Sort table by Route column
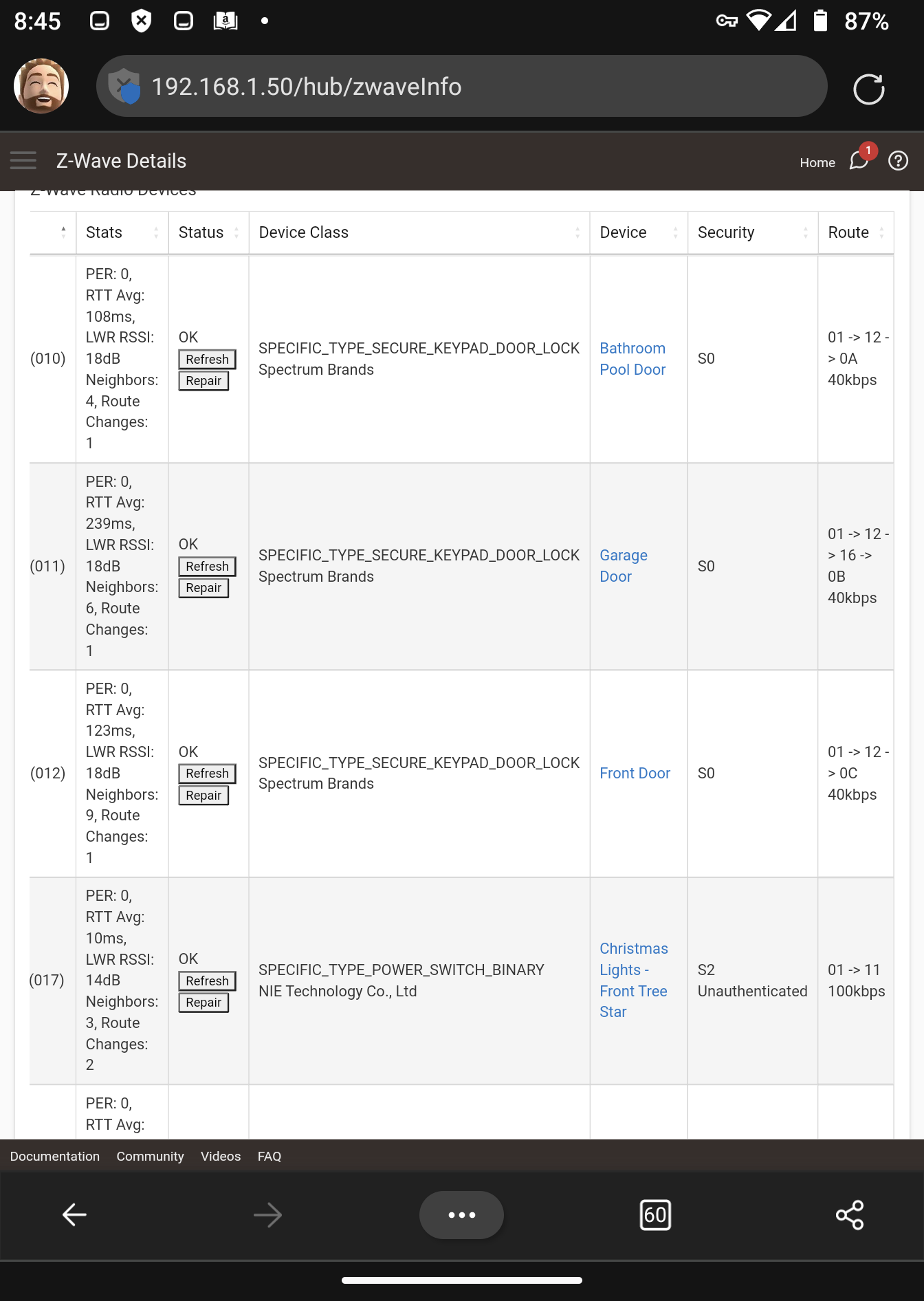Image resolution: width=924 pixels, height=1301 pixels. click(856, 232)
